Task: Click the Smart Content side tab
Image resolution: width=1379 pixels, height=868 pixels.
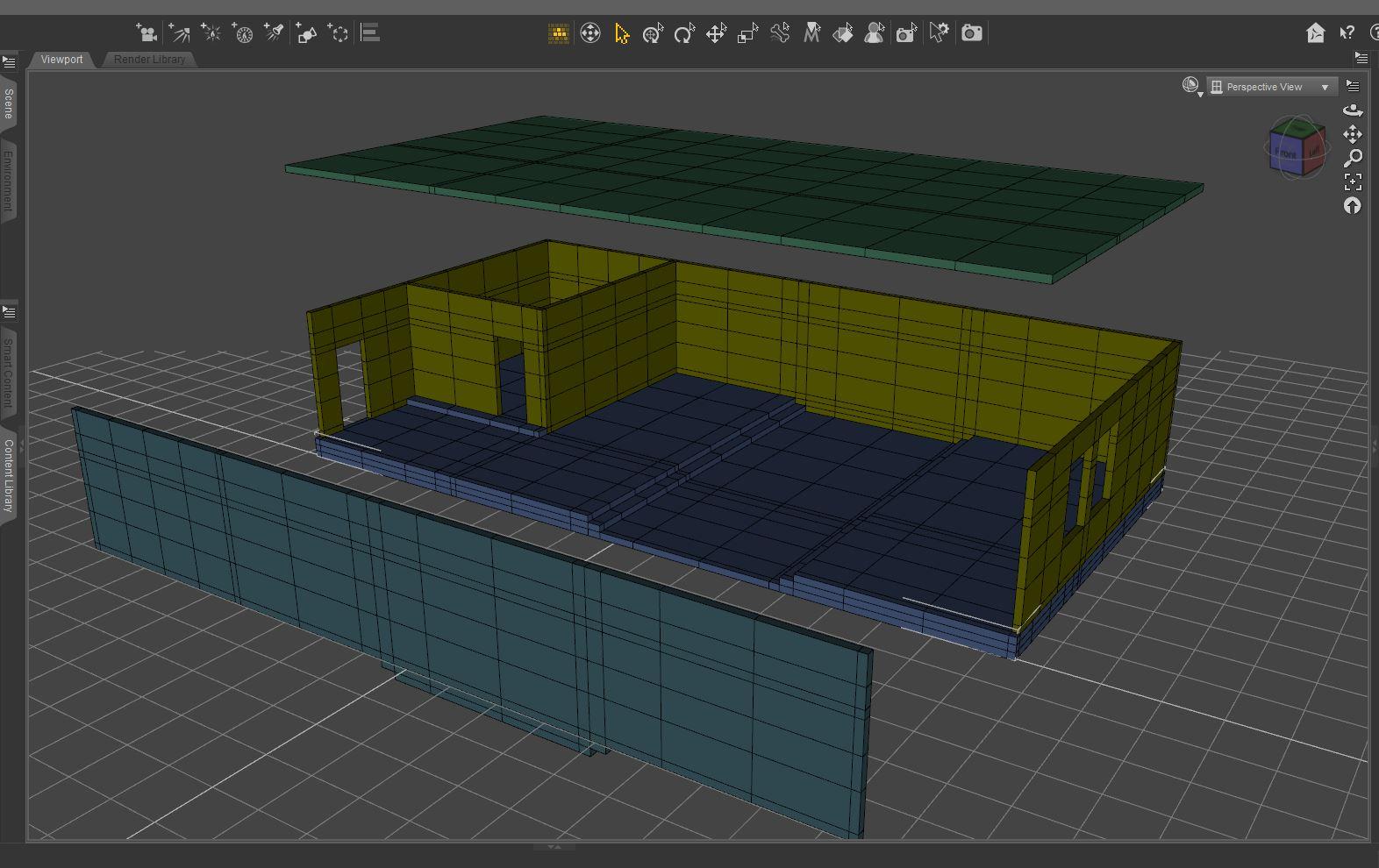Action: click(9, 372)
